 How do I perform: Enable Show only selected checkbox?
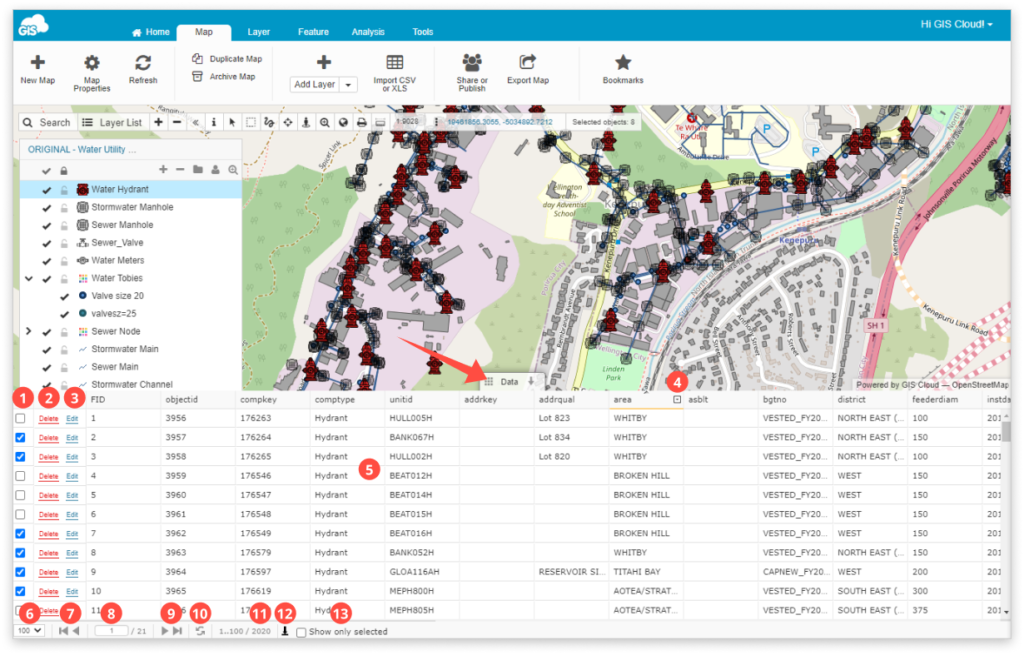[x=301, y=632]
